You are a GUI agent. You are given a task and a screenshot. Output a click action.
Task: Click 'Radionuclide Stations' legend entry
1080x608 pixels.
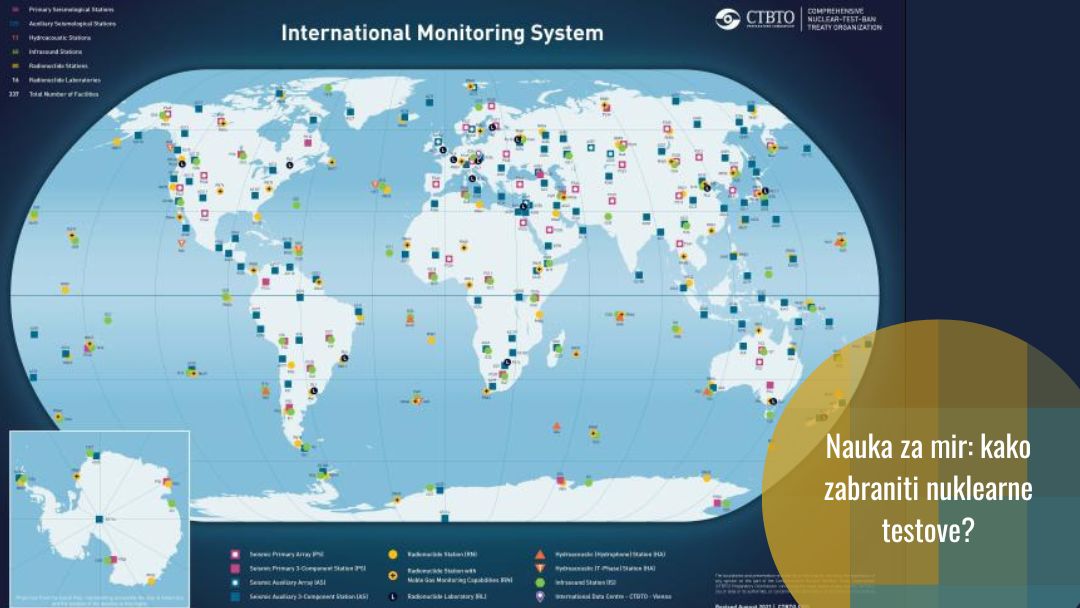[58, 66]
